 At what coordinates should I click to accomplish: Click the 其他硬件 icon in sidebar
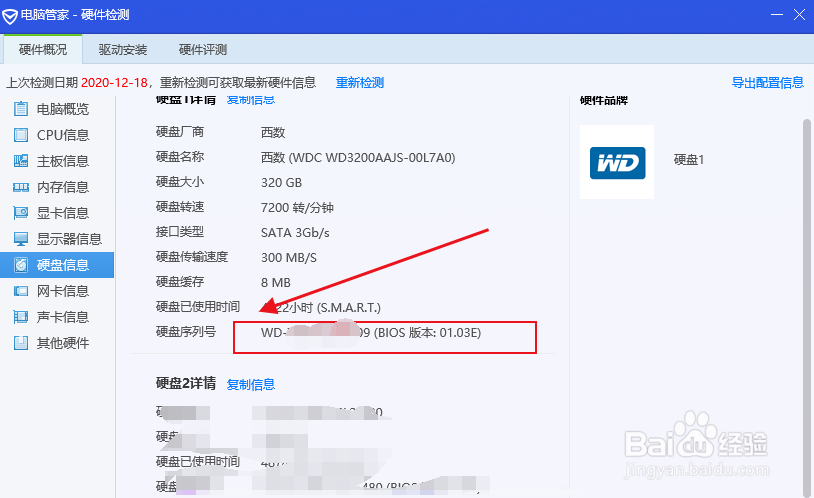click(x=21, y=343)
